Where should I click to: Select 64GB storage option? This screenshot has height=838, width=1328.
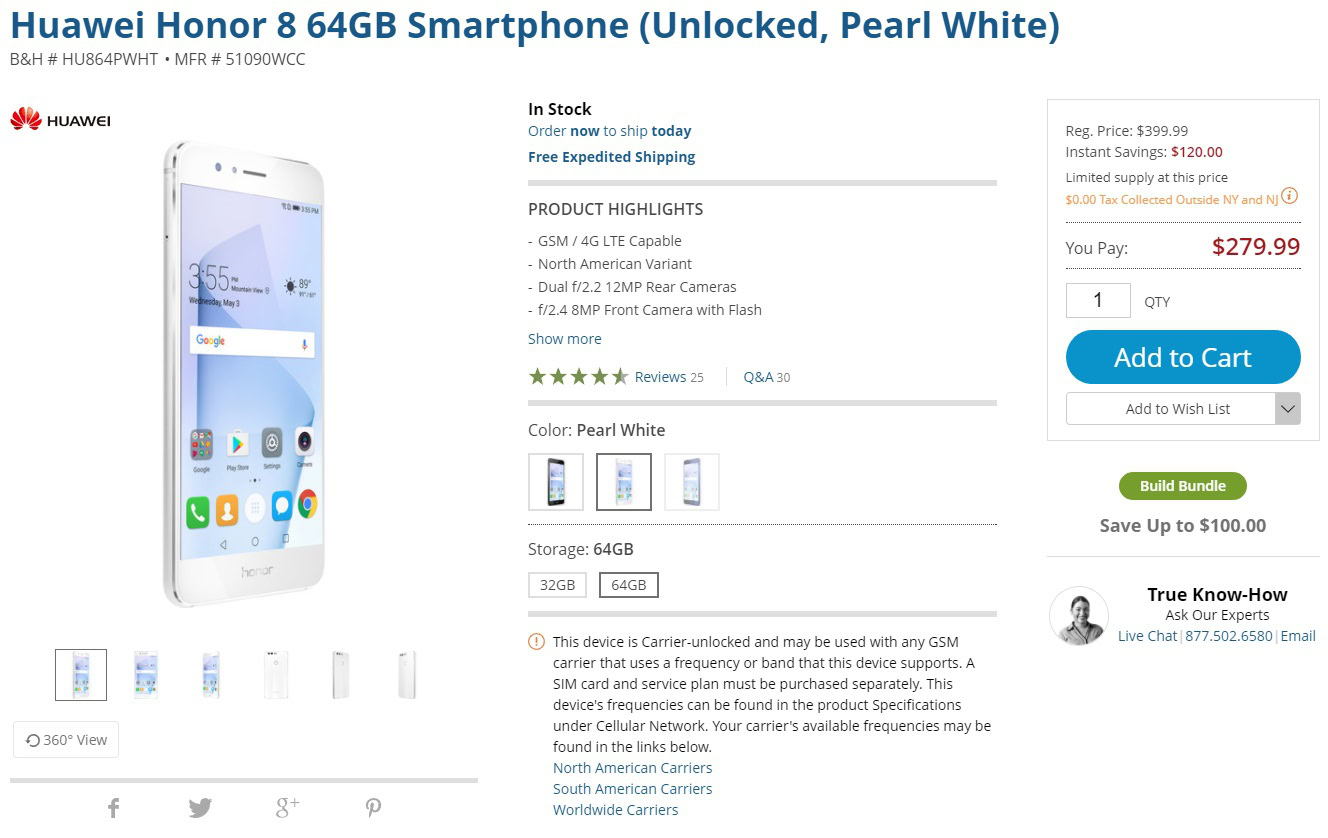pyautogui.click(x=628, y=585)
